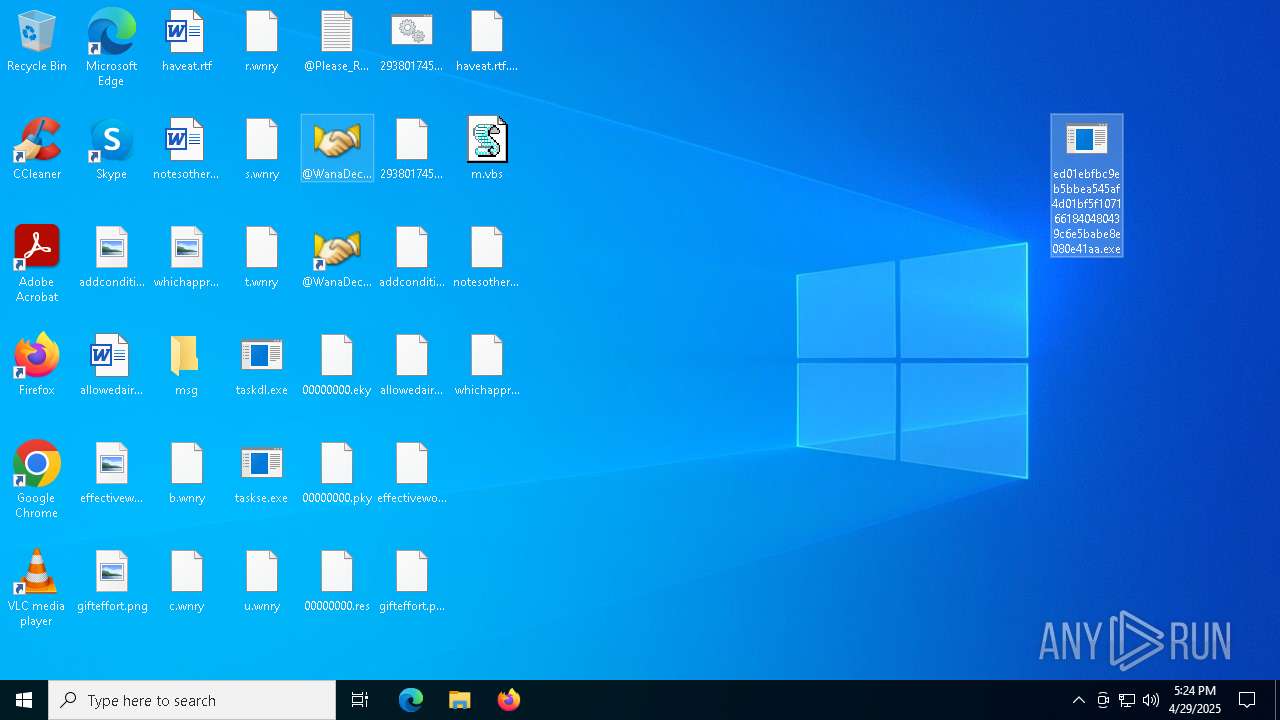
Task: Launch Firefox from the taskbar
Action: point(509,700)
